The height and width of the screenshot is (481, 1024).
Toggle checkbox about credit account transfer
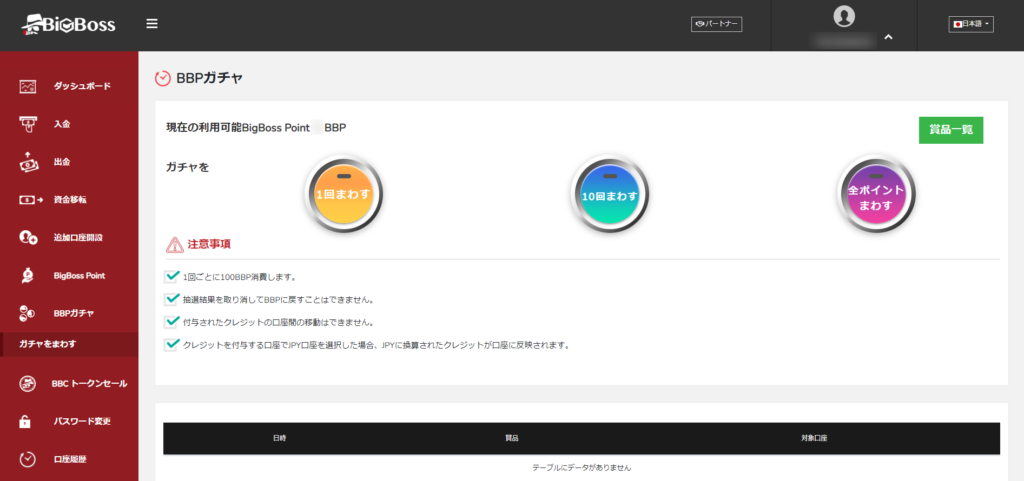pyautogui.click(x=172, y=322)
